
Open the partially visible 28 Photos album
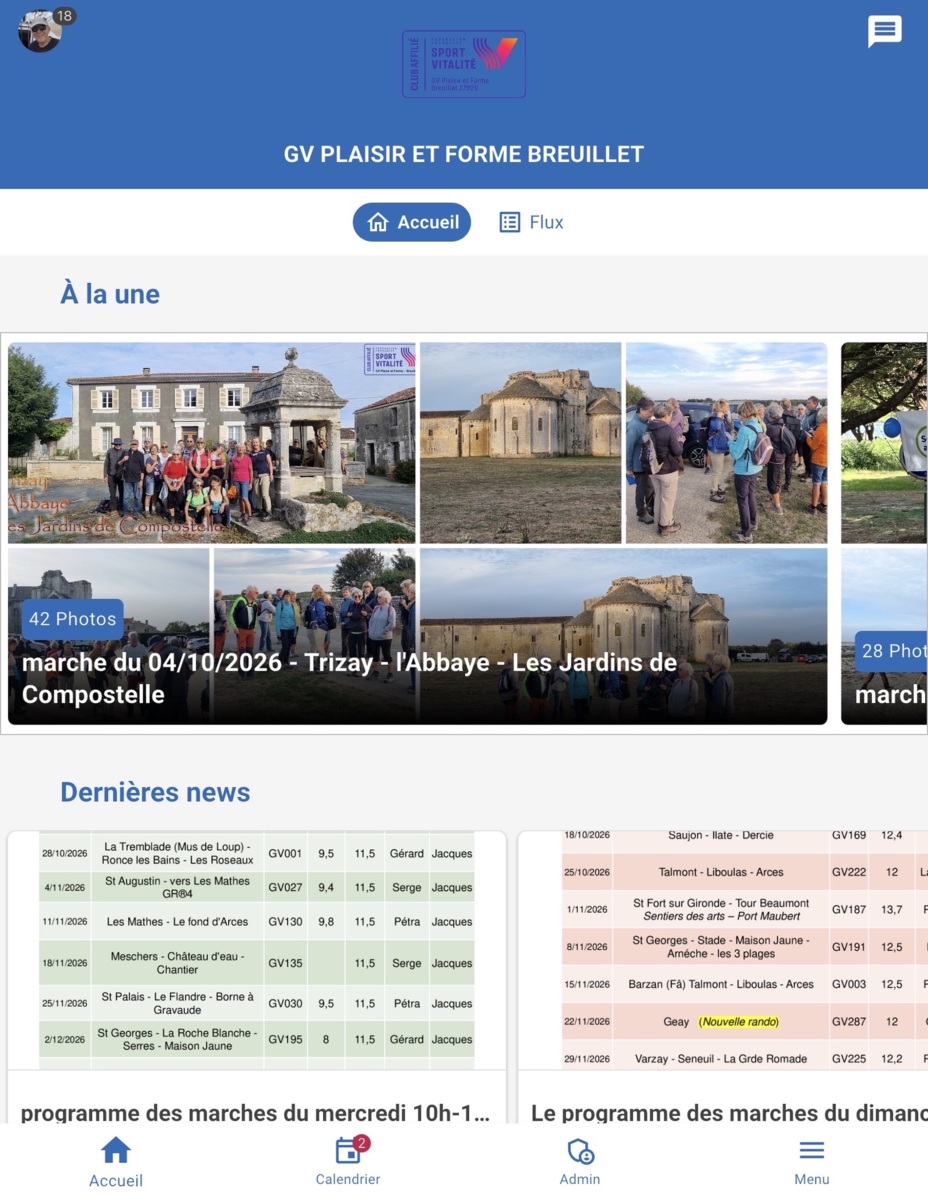(884, 534)
